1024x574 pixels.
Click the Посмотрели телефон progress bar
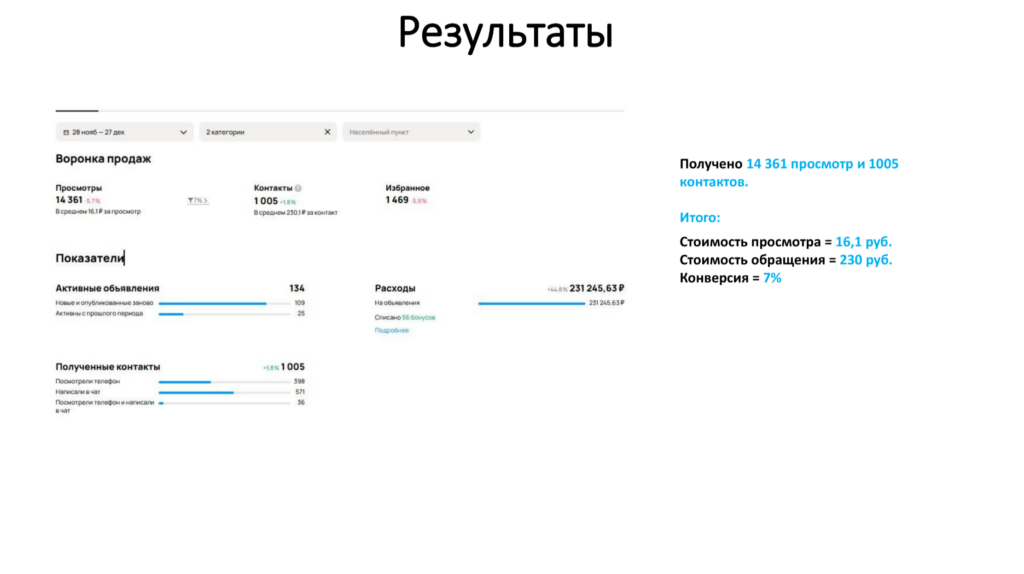225,381
